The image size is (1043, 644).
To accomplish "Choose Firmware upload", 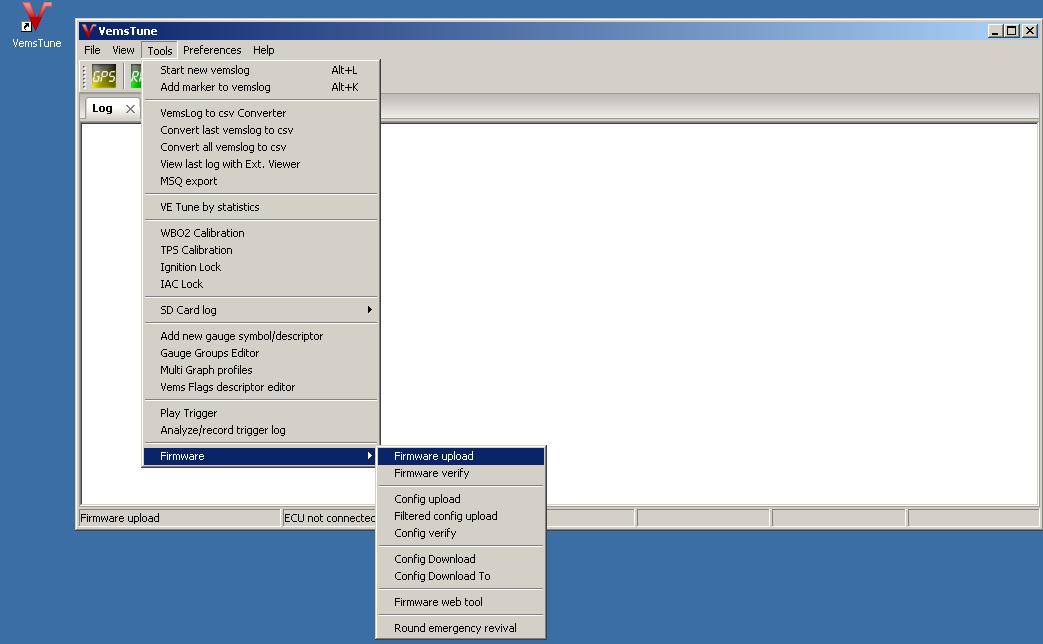I will 460,456.
